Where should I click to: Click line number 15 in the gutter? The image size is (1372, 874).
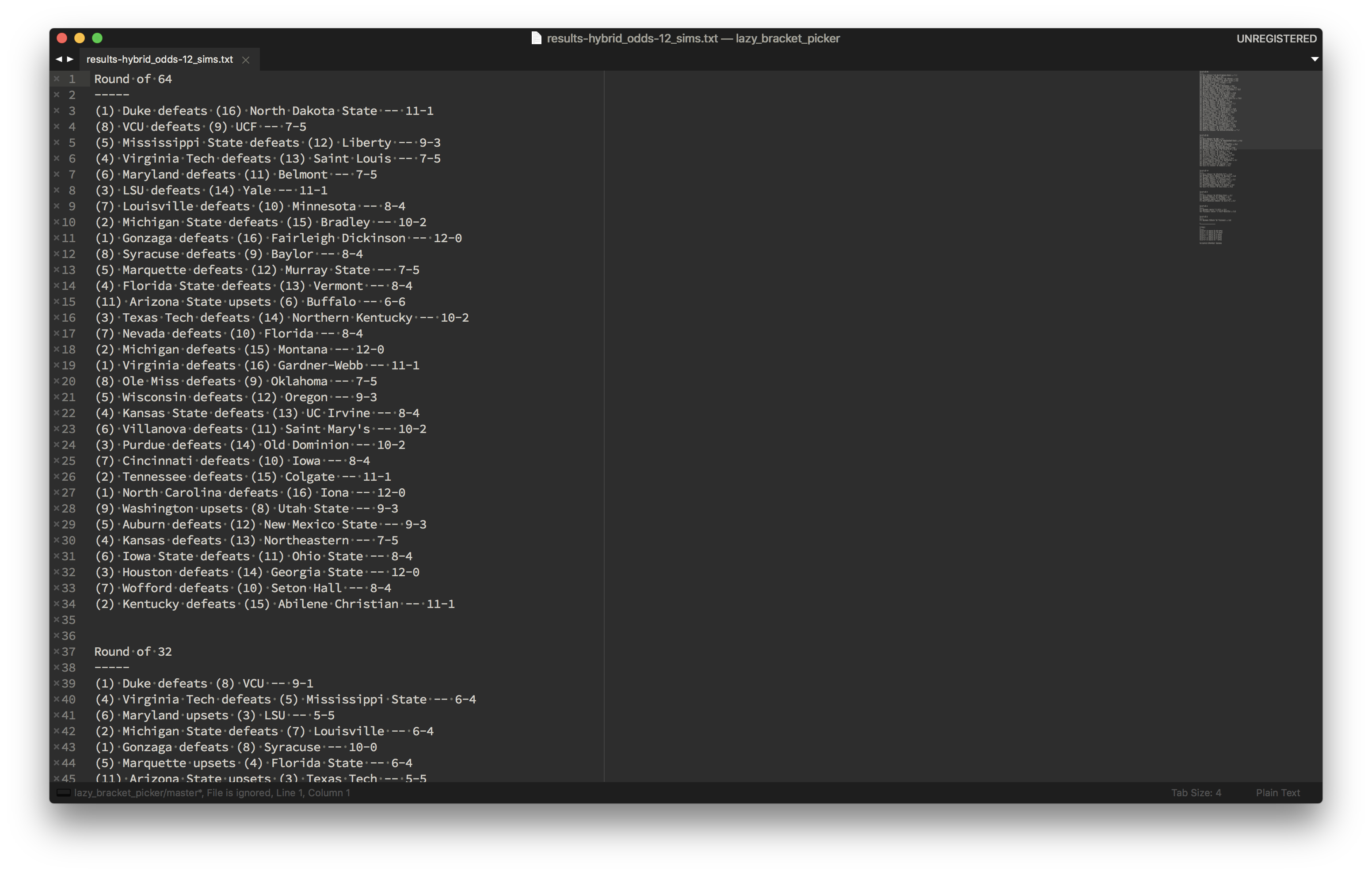click(x=69, y=301)
